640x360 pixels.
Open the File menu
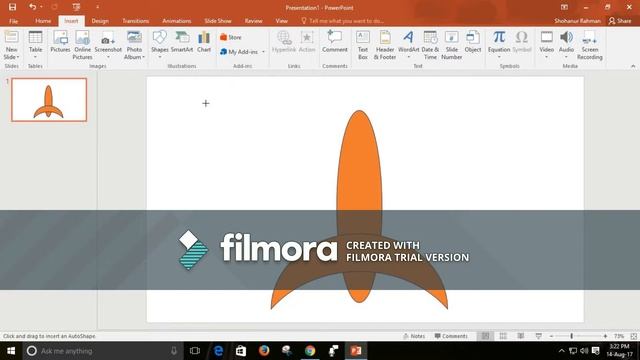pyautogui.click(x=13, y=21)
